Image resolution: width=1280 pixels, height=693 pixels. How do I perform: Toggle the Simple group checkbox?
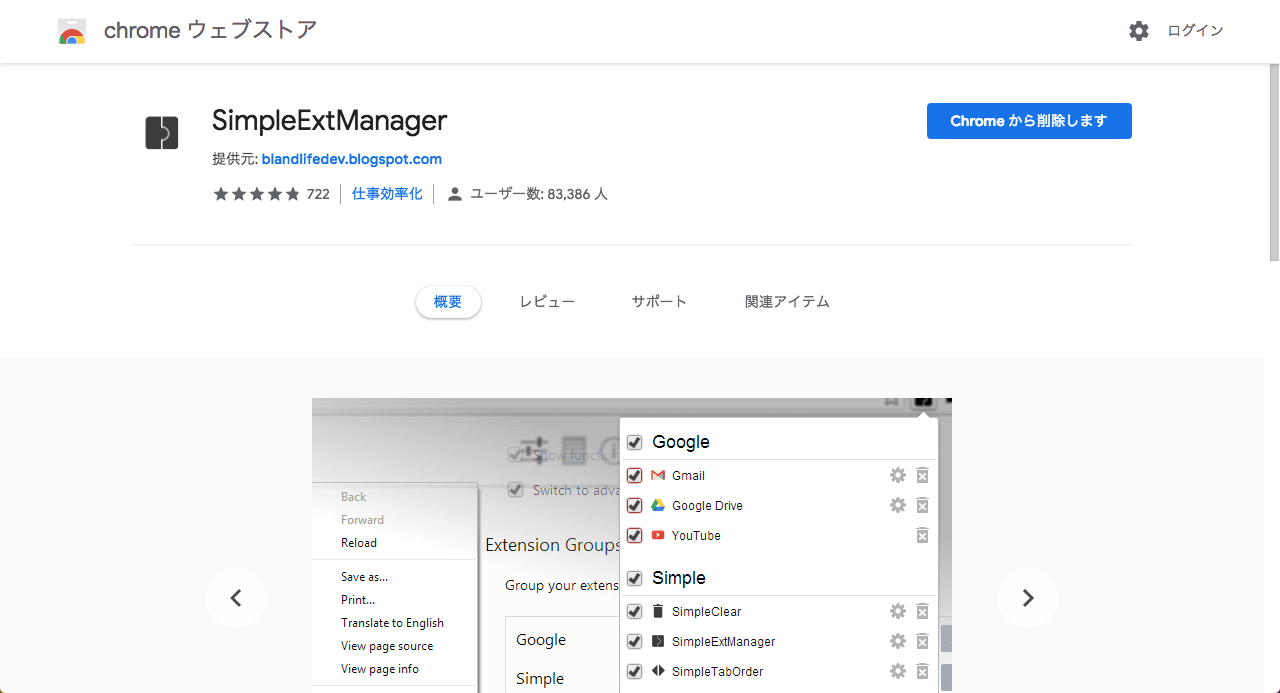[x=634, y=578]
